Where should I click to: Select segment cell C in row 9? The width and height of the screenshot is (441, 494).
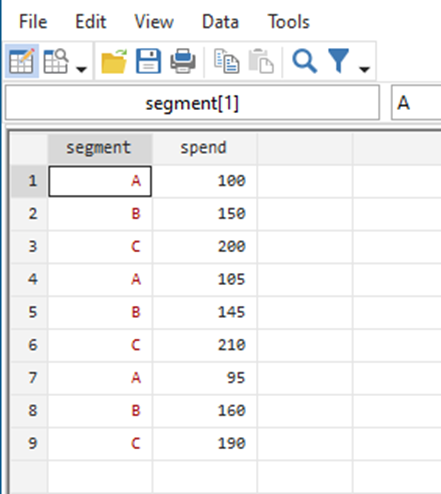point(100,444)
